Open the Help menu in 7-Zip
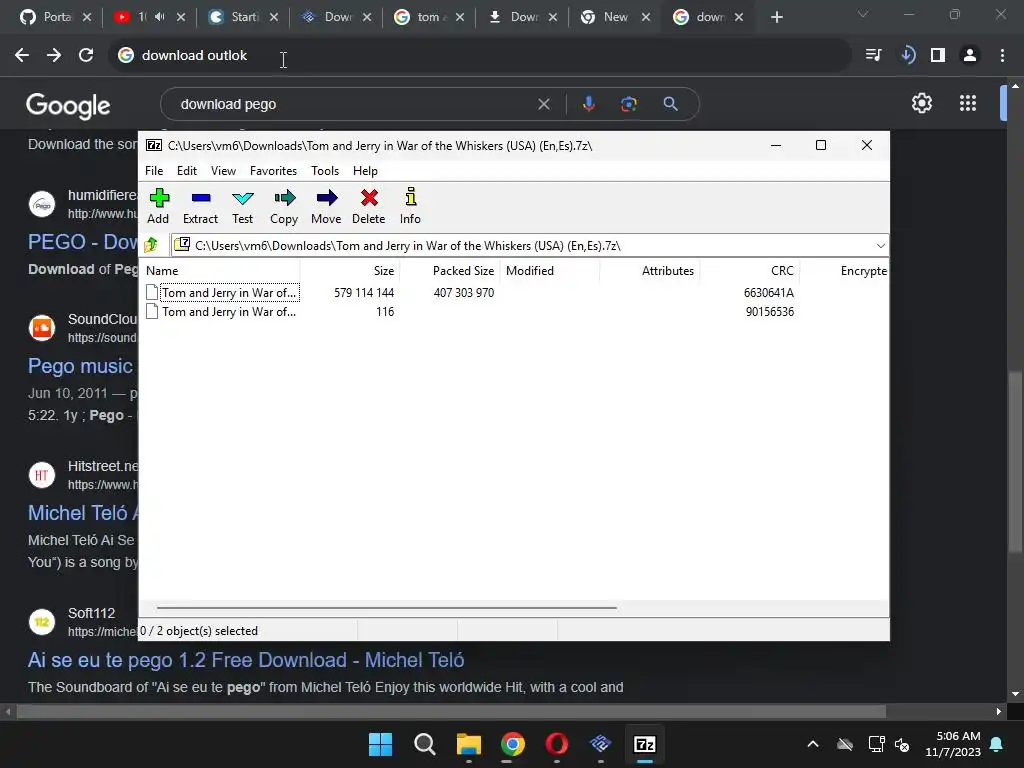The width and height of the screenshot is (1024, 768). click(365, 170)
